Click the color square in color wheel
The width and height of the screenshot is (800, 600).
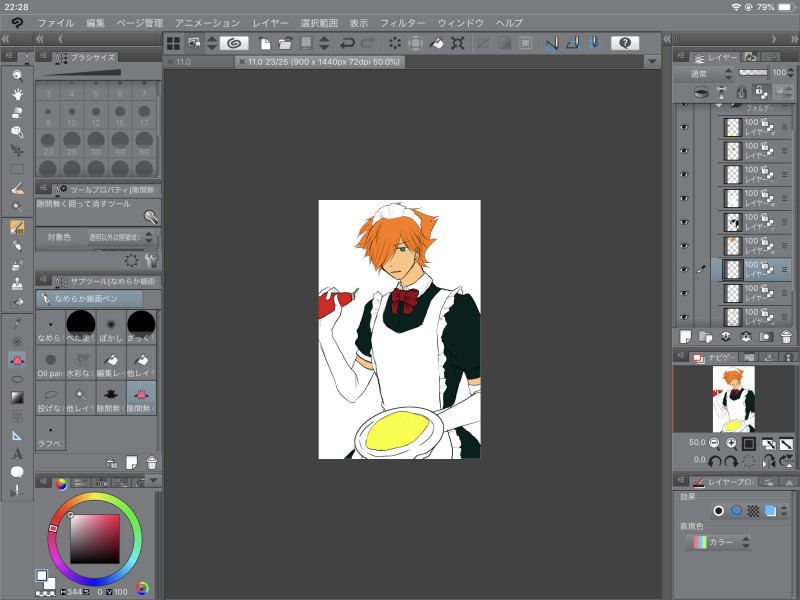tap(95, 538)
